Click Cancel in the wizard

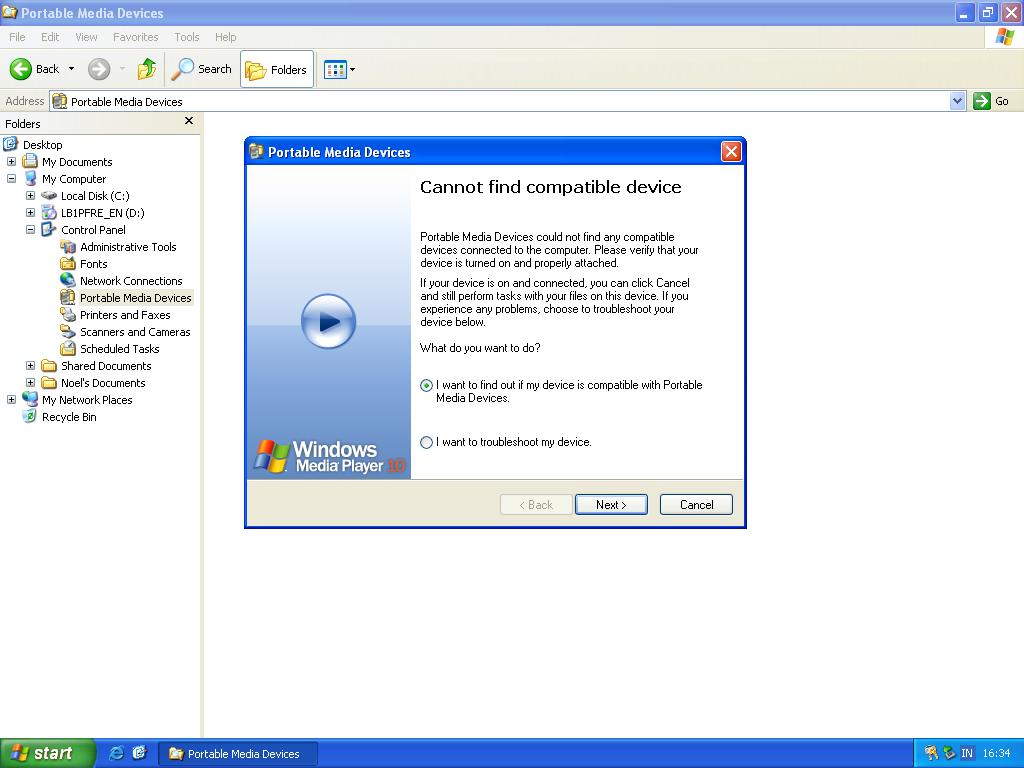tap(696, 505)
